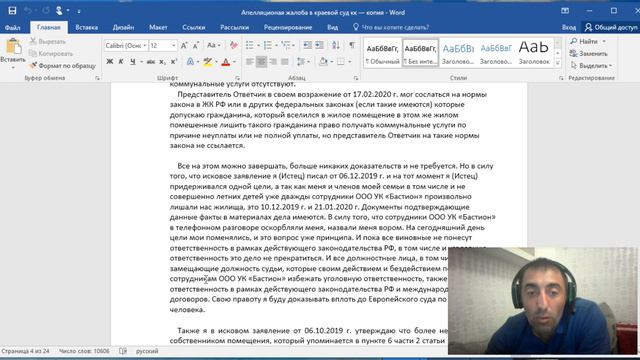This screenshot has height=360, width=640.
Task: Open the font size 12 dropdown
Action: [174, 46]
